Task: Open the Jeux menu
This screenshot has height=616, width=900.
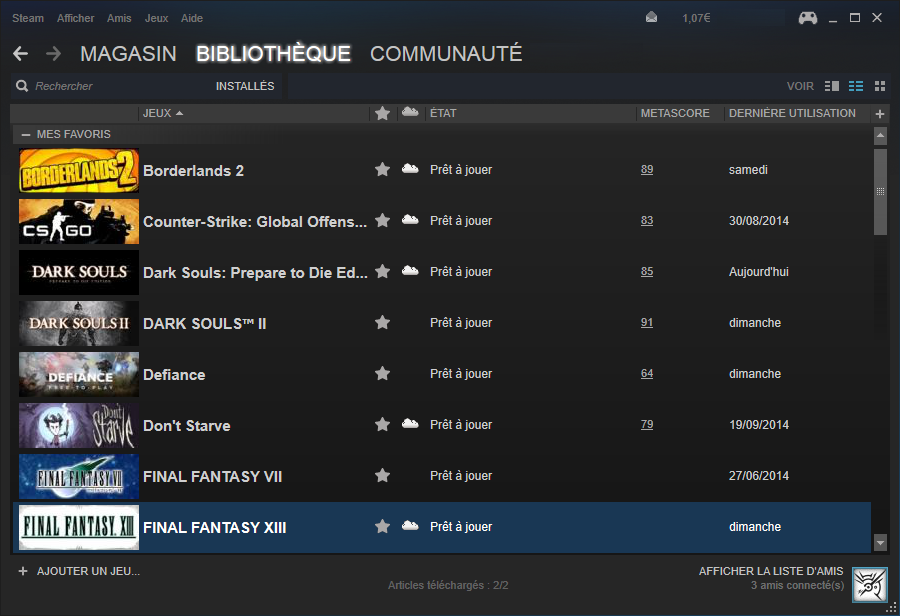Action: (x=156, y=18)
